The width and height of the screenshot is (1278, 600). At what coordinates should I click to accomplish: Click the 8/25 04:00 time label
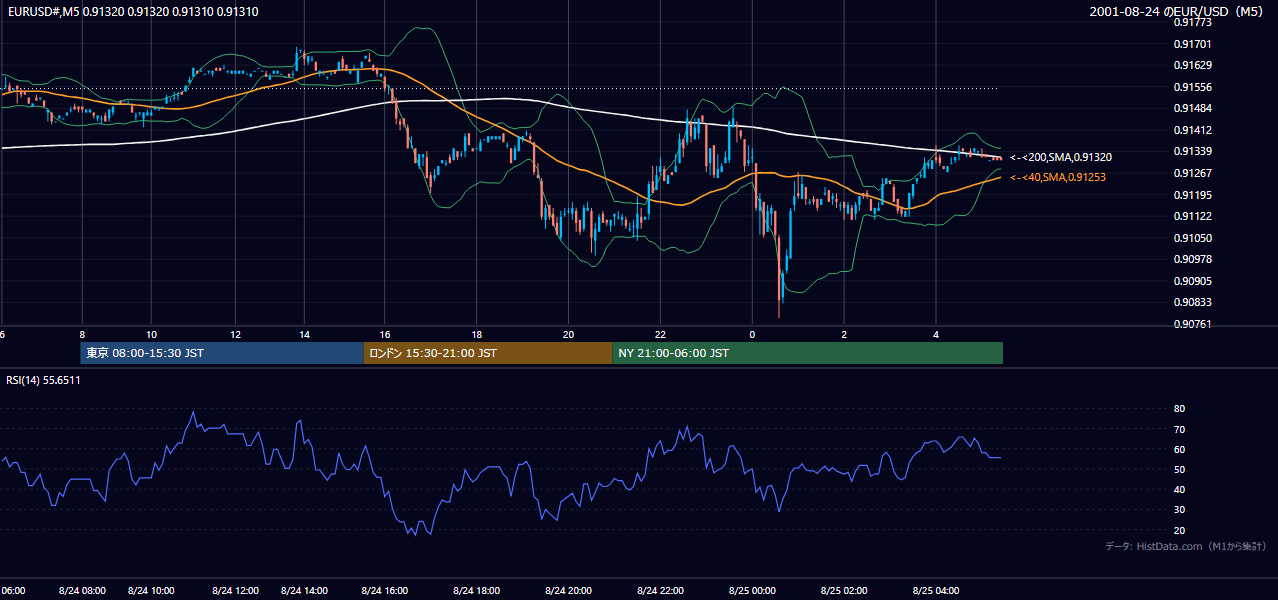pos(936,591)
